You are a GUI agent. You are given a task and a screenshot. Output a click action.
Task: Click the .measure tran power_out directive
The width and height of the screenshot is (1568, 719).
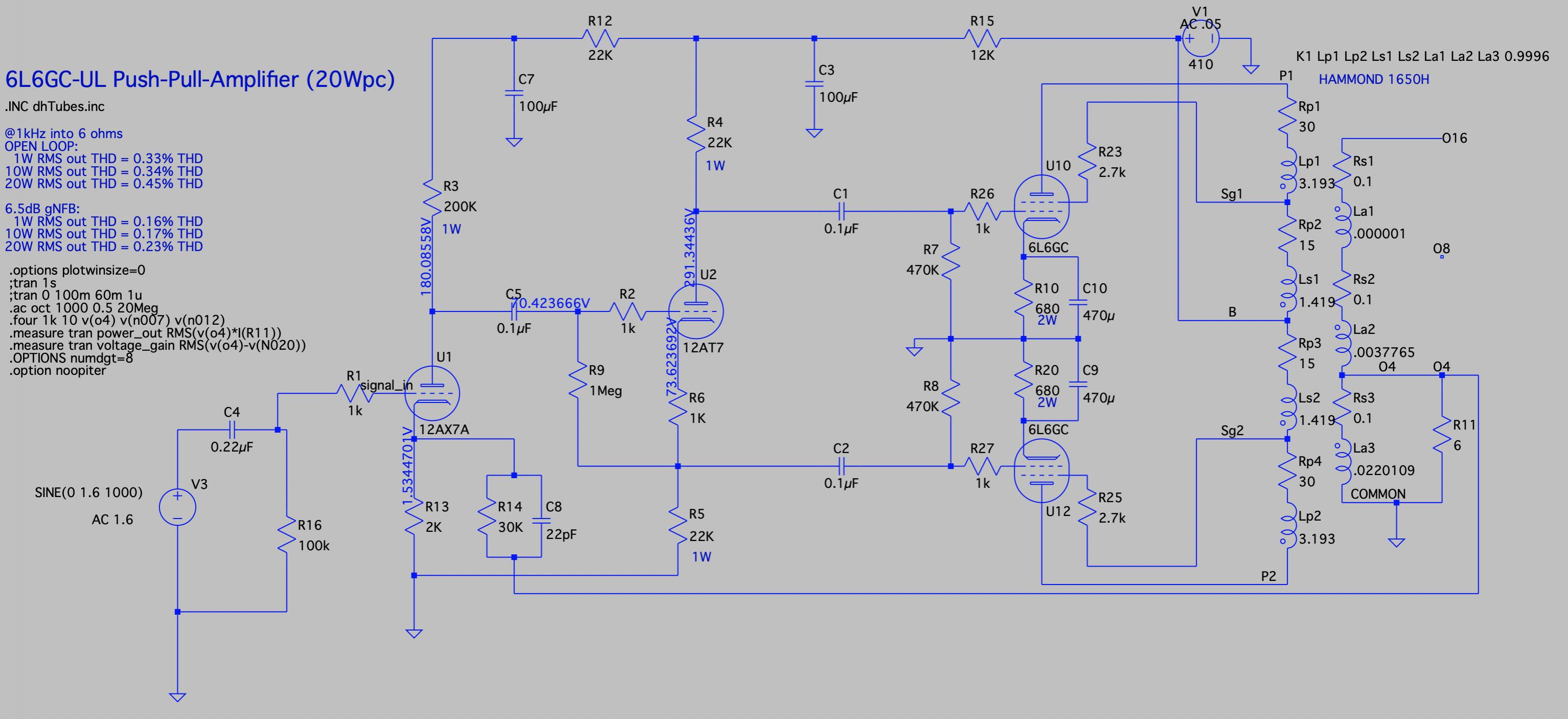[x=146, y=333]
